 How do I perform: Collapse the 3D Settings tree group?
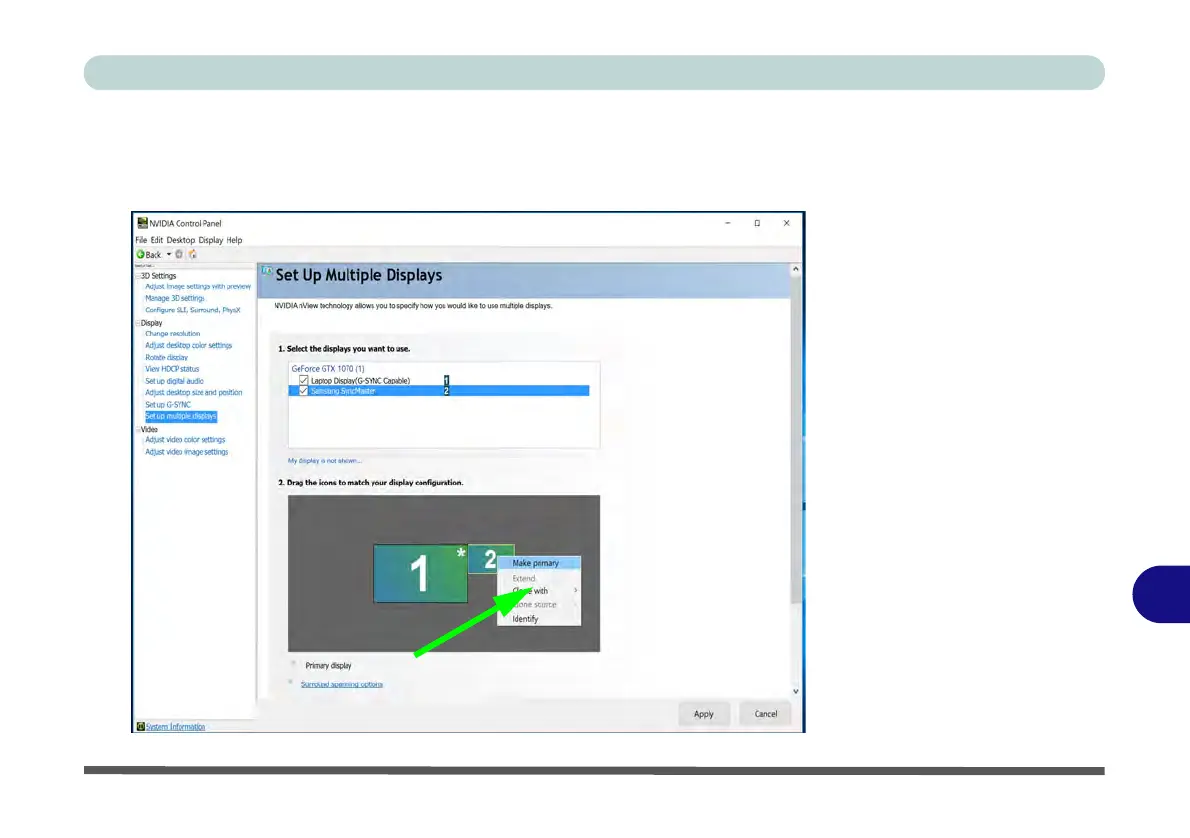pyautogui.click(x=137, y=276)
